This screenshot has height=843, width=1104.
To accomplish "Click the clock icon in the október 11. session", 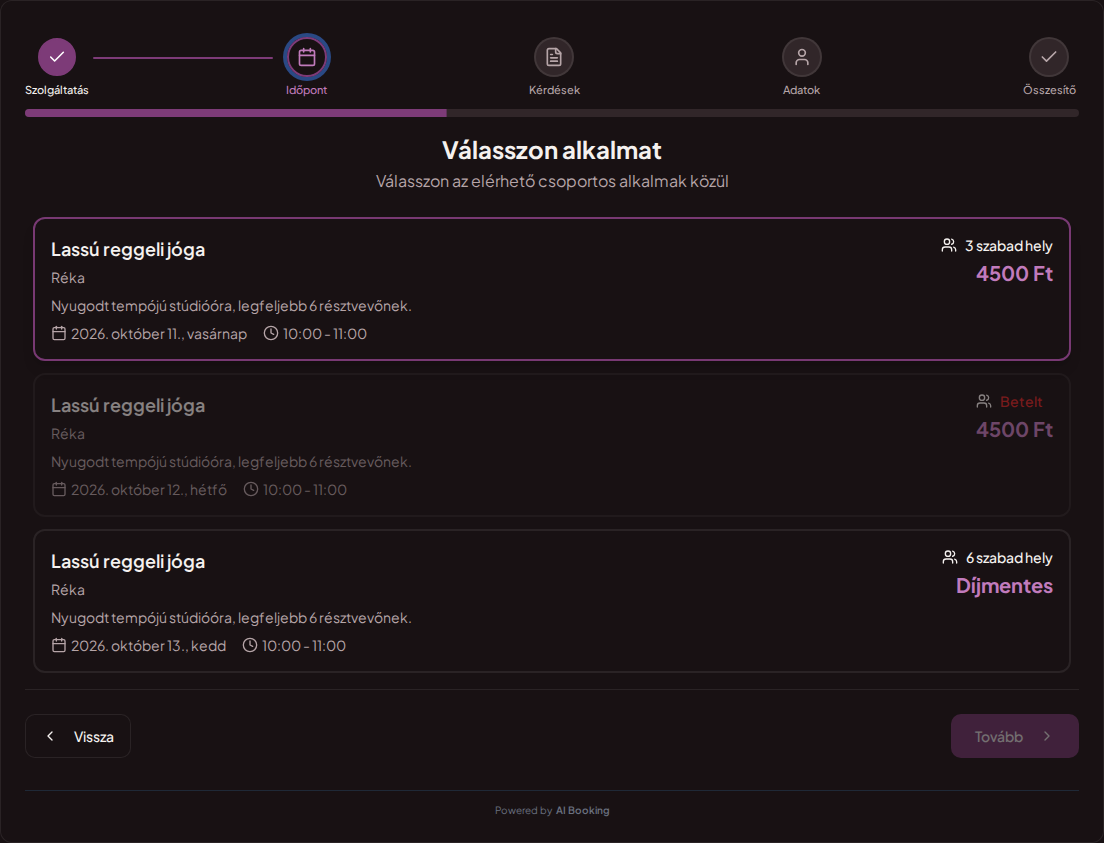I will pyautogui.click(x=271, y=333).
